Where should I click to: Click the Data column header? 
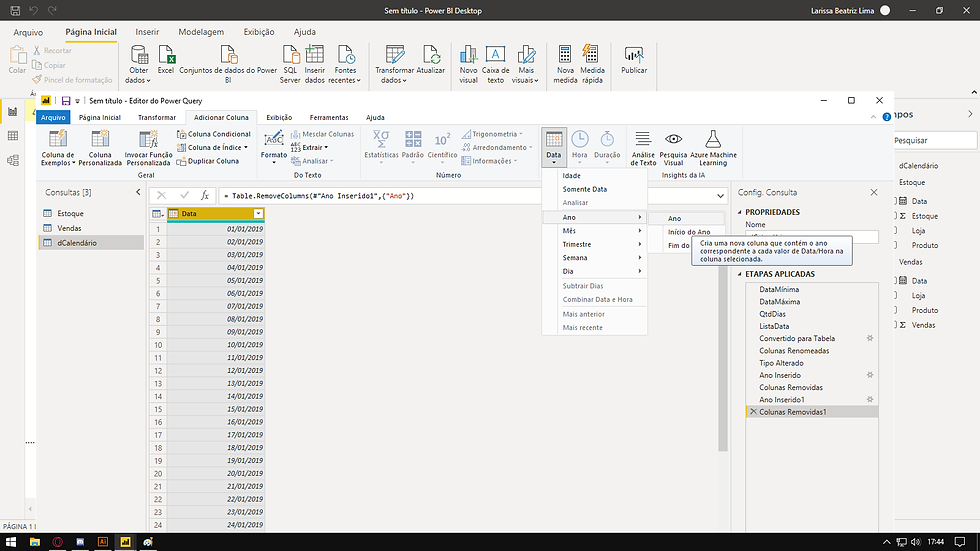point(216,214)
